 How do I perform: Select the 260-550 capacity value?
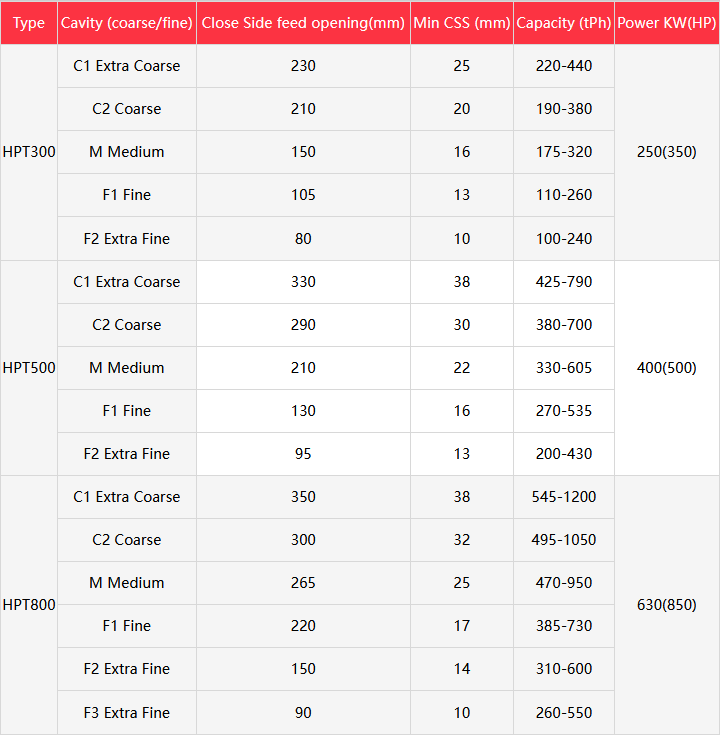coord(564,713)
